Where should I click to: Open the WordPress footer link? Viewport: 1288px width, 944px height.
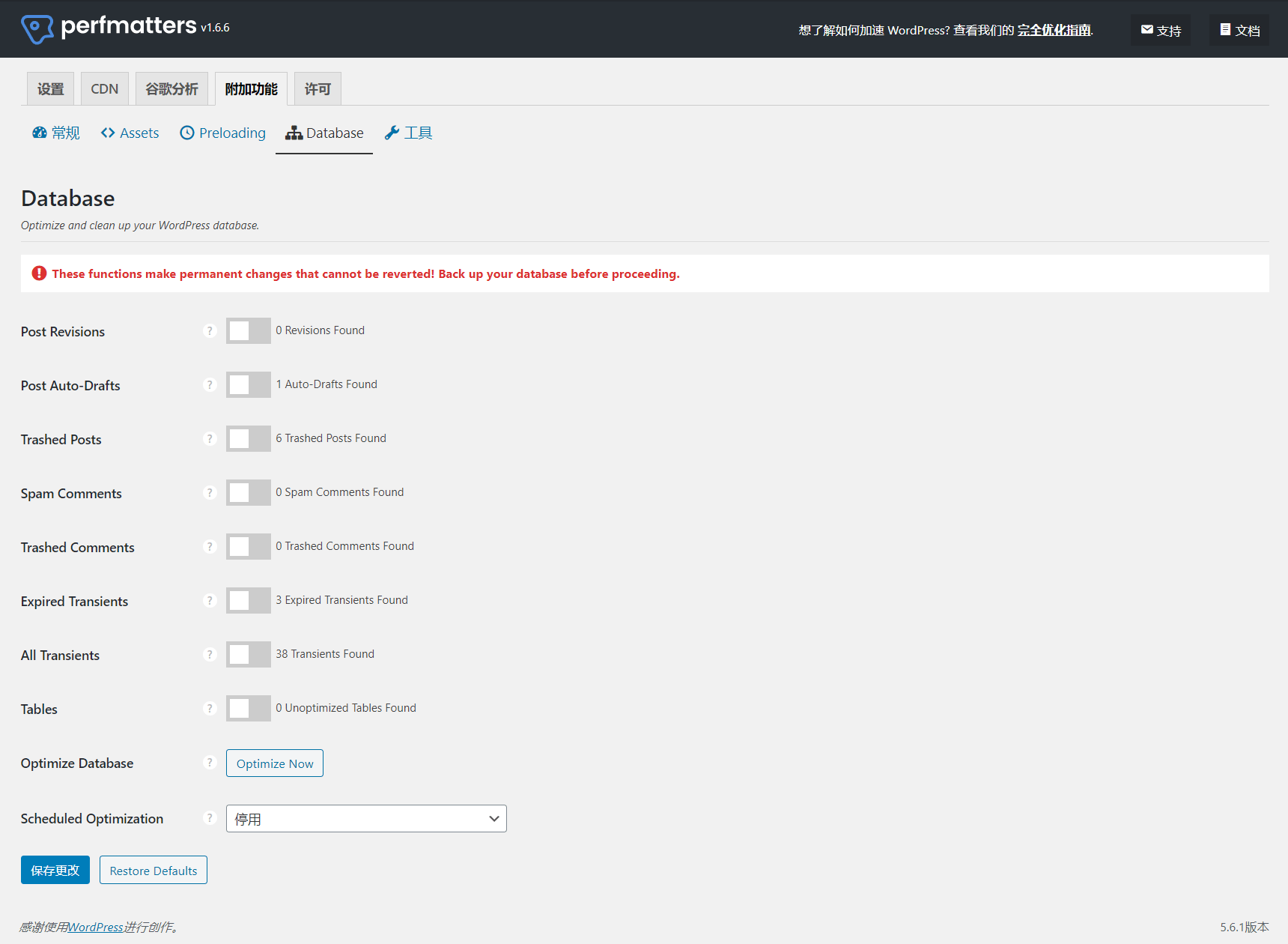coord(95,927)
